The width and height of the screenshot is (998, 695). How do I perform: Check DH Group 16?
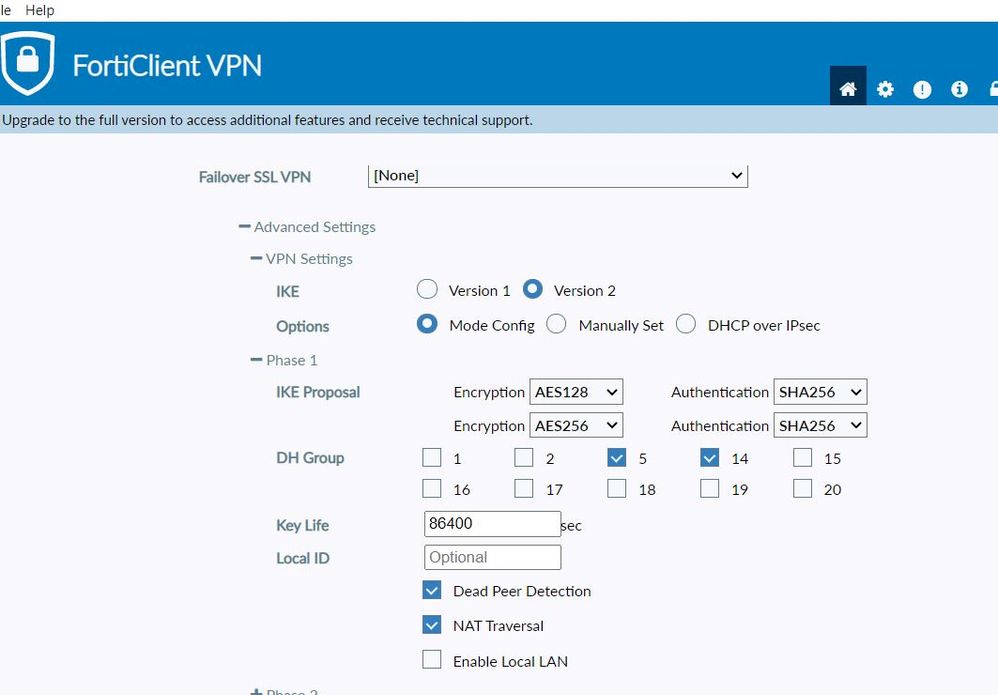pyautogui.click(x=432, y=488)
